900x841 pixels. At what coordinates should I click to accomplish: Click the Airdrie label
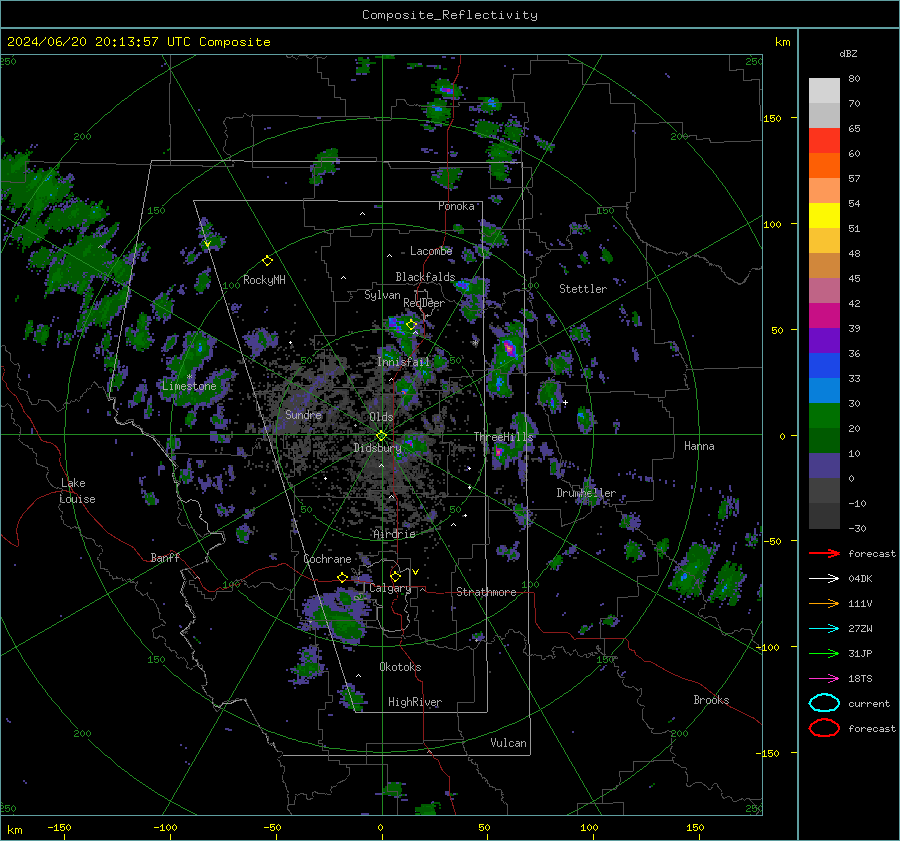[394, 534]
